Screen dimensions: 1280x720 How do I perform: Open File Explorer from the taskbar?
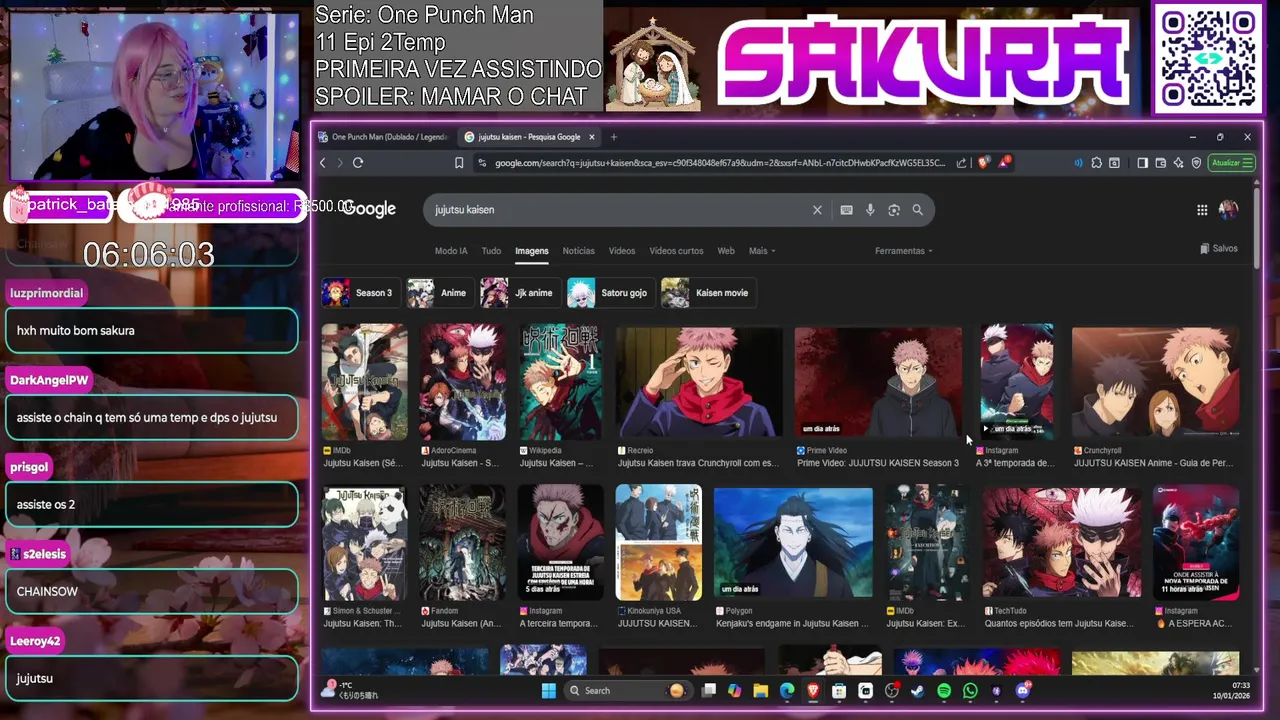[x=761, y=691]
